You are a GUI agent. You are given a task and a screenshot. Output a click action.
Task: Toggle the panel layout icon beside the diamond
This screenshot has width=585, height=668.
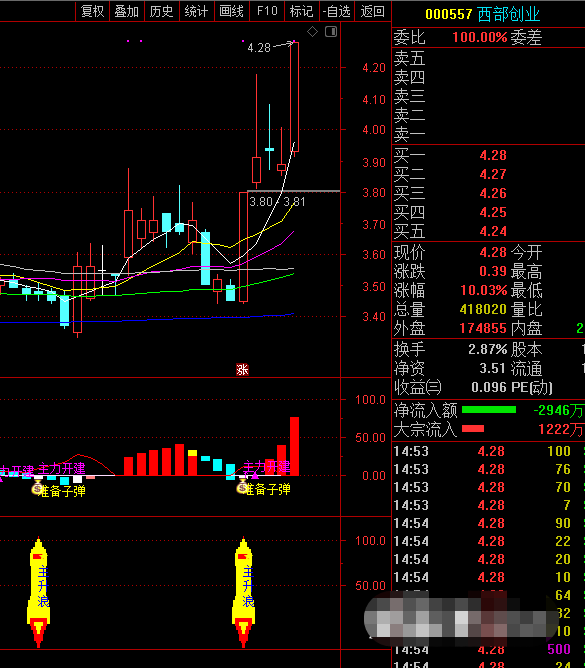331,32
